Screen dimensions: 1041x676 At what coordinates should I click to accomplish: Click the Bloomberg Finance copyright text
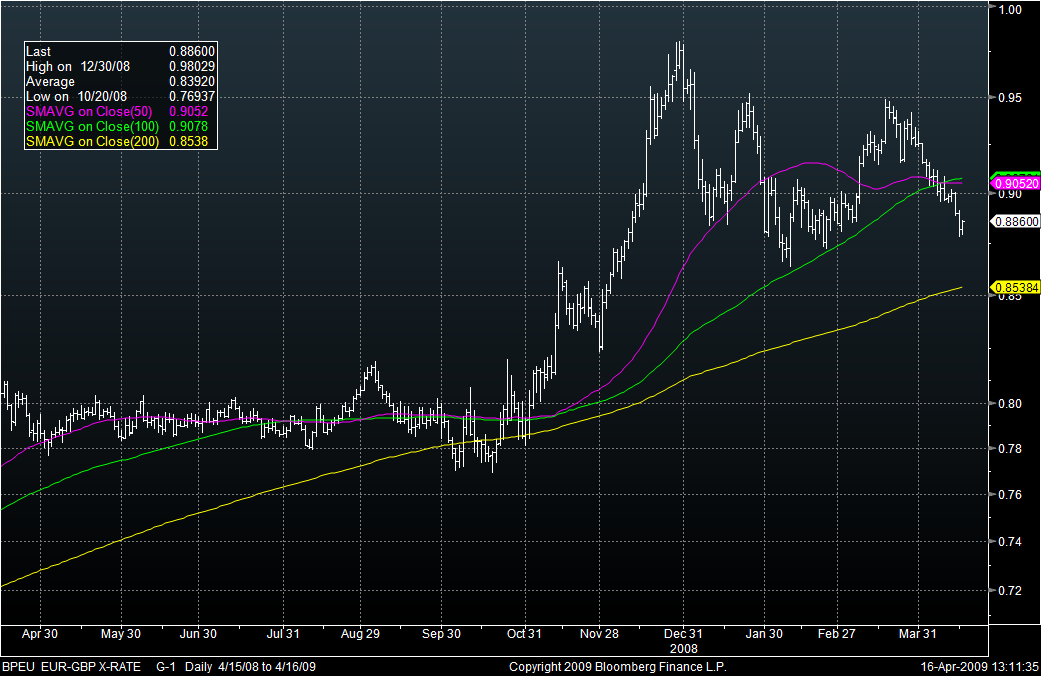pyautogui.click(x=617, y=667)
